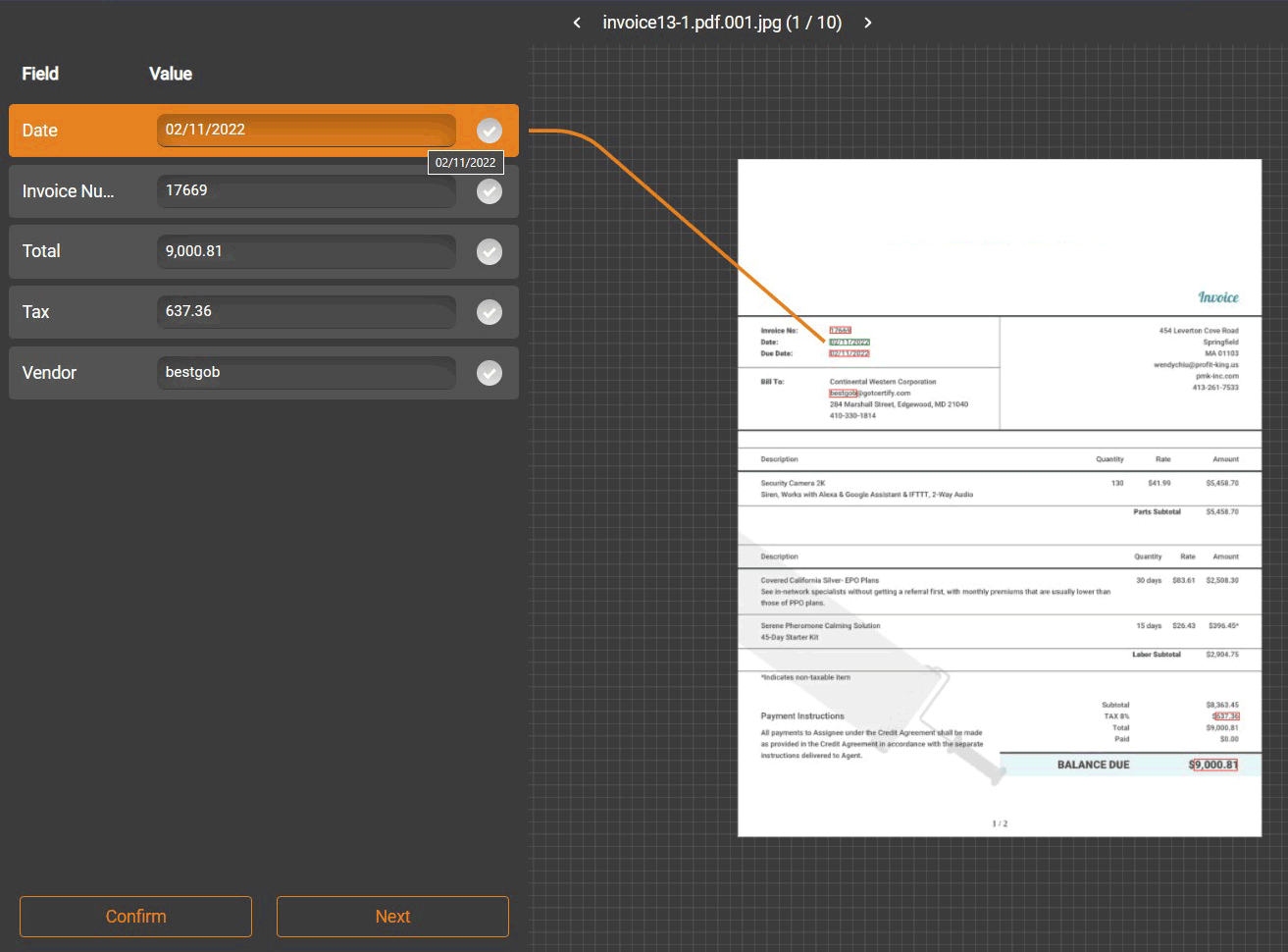Approve the Total field checkmark

[x=489, y=251]
